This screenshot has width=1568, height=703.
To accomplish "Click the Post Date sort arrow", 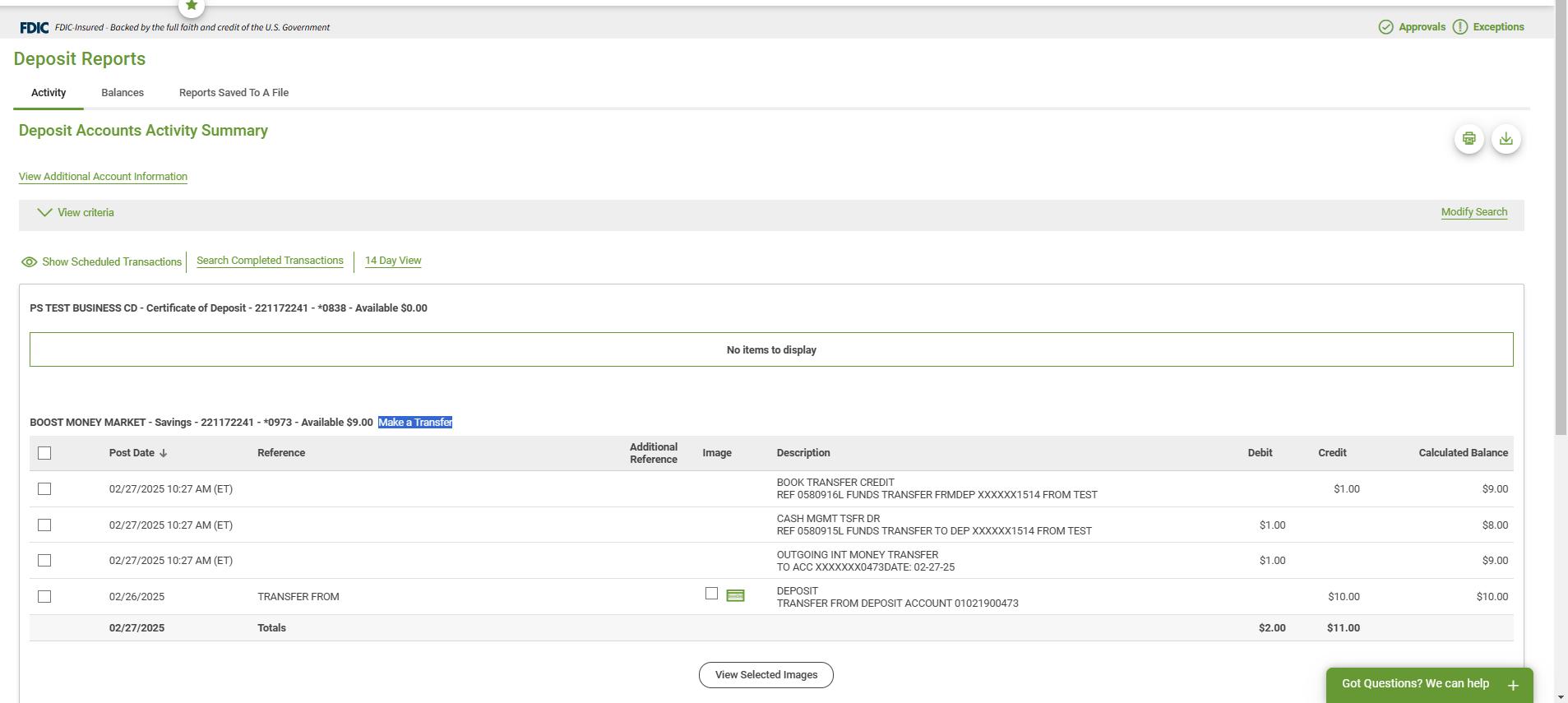I will pos(163,453).
